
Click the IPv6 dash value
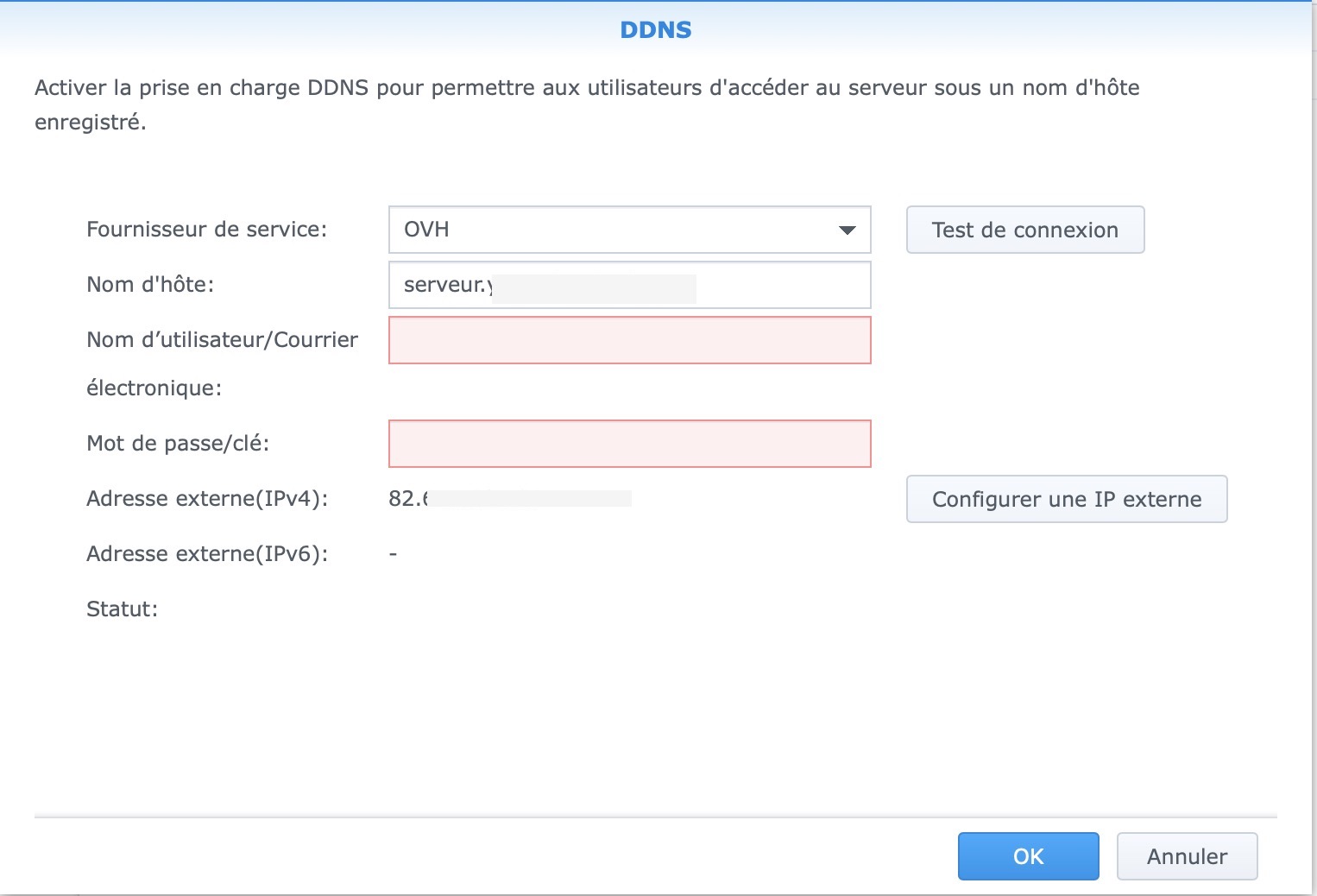click(x=393, y=554)
